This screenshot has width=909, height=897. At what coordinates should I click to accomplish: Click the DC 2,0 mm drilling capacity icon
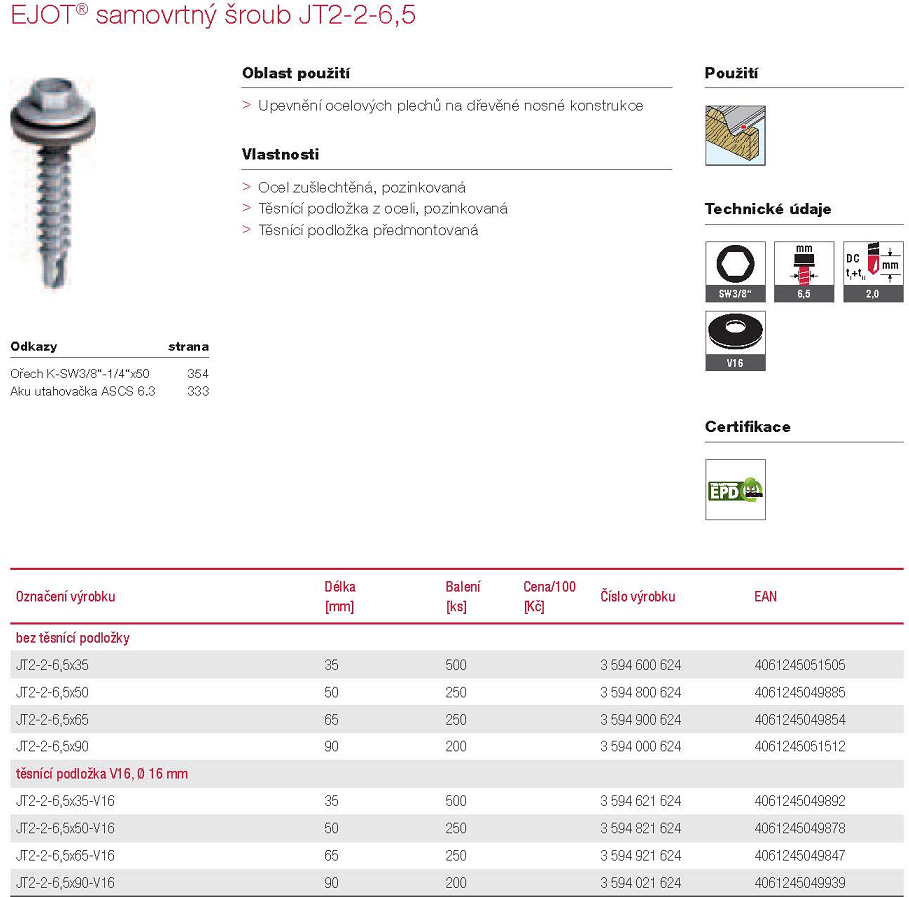point(873,271)
